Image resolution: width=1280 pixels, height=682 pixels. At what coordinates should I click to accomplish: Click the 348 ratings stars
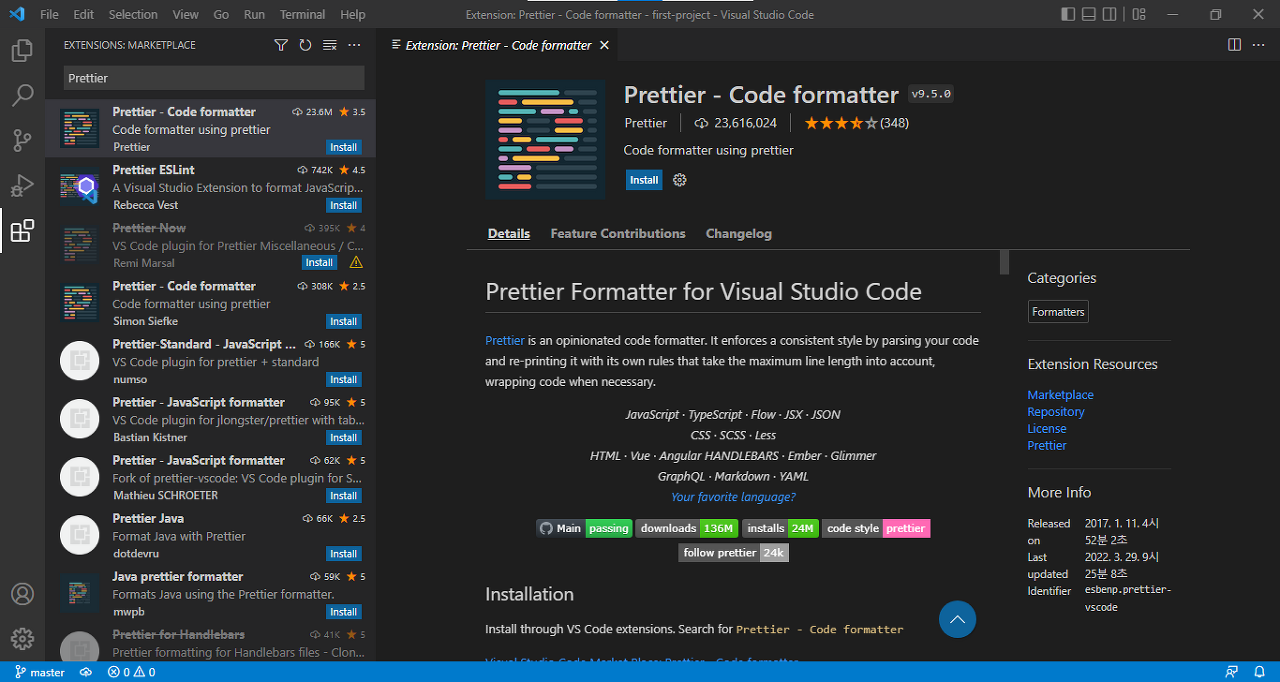coord(856,123)
